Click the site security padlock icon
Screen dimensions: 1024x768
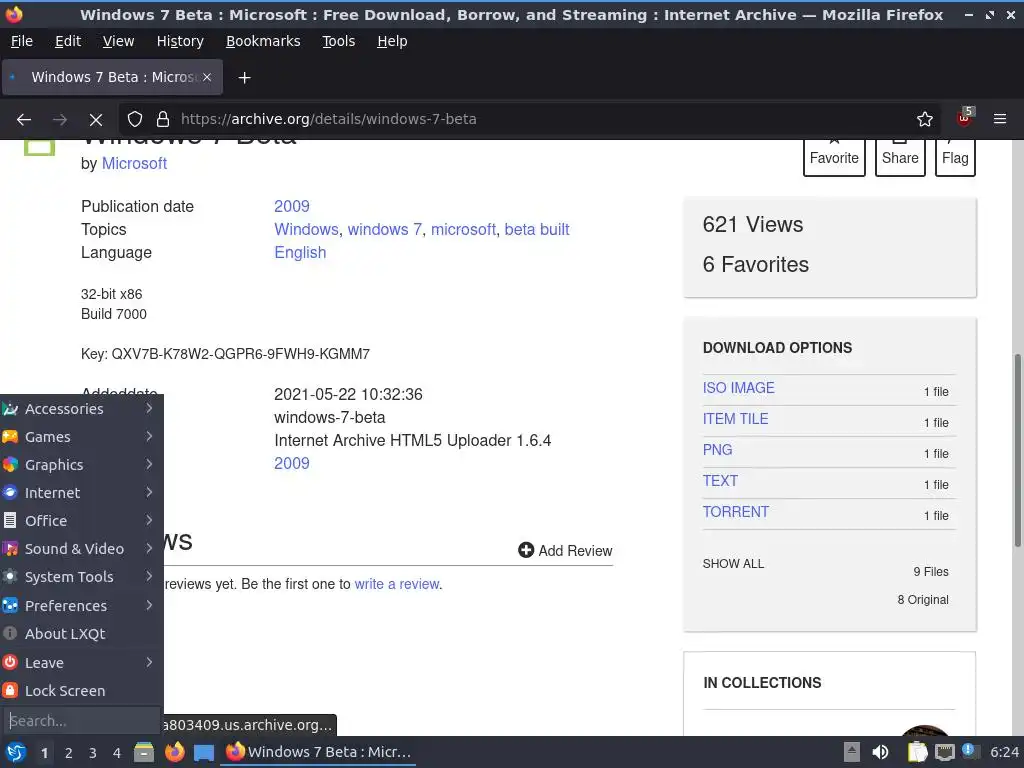pyautogui.click(x=163, y=120)
